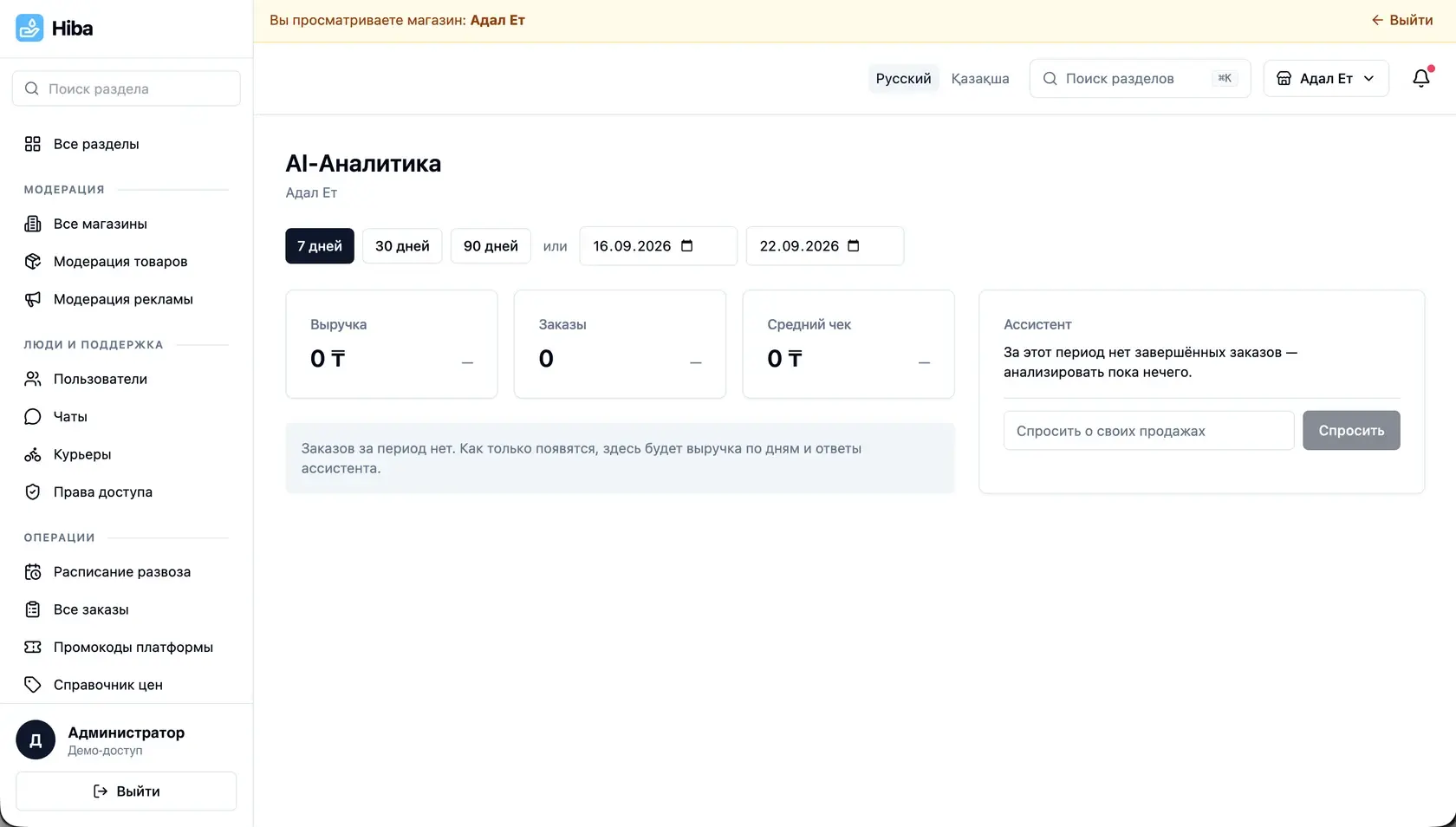Click the Все заказы clipboard icon

(x=33, y=609)
